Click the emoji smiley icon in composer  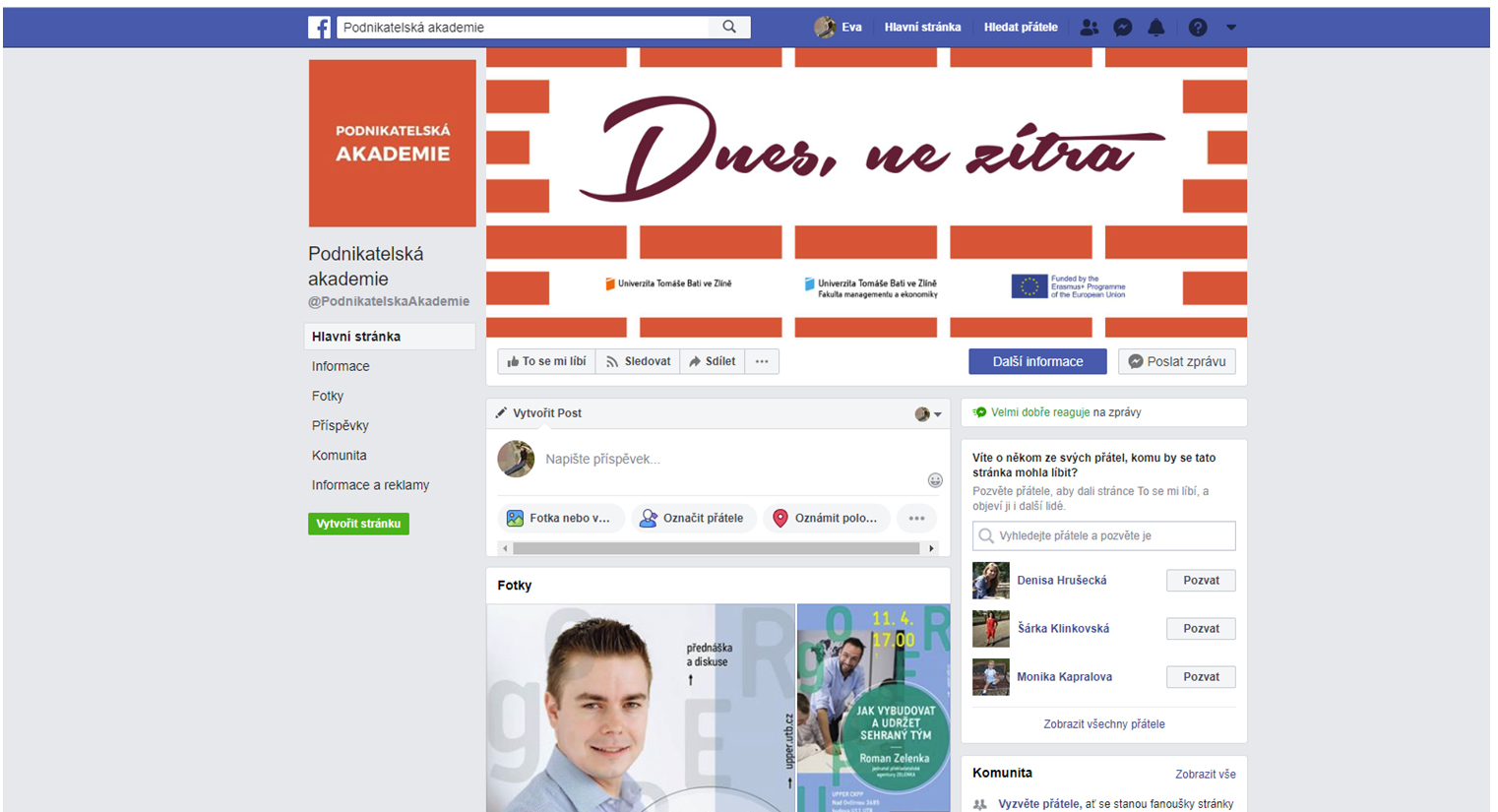(x=935, y=480)
